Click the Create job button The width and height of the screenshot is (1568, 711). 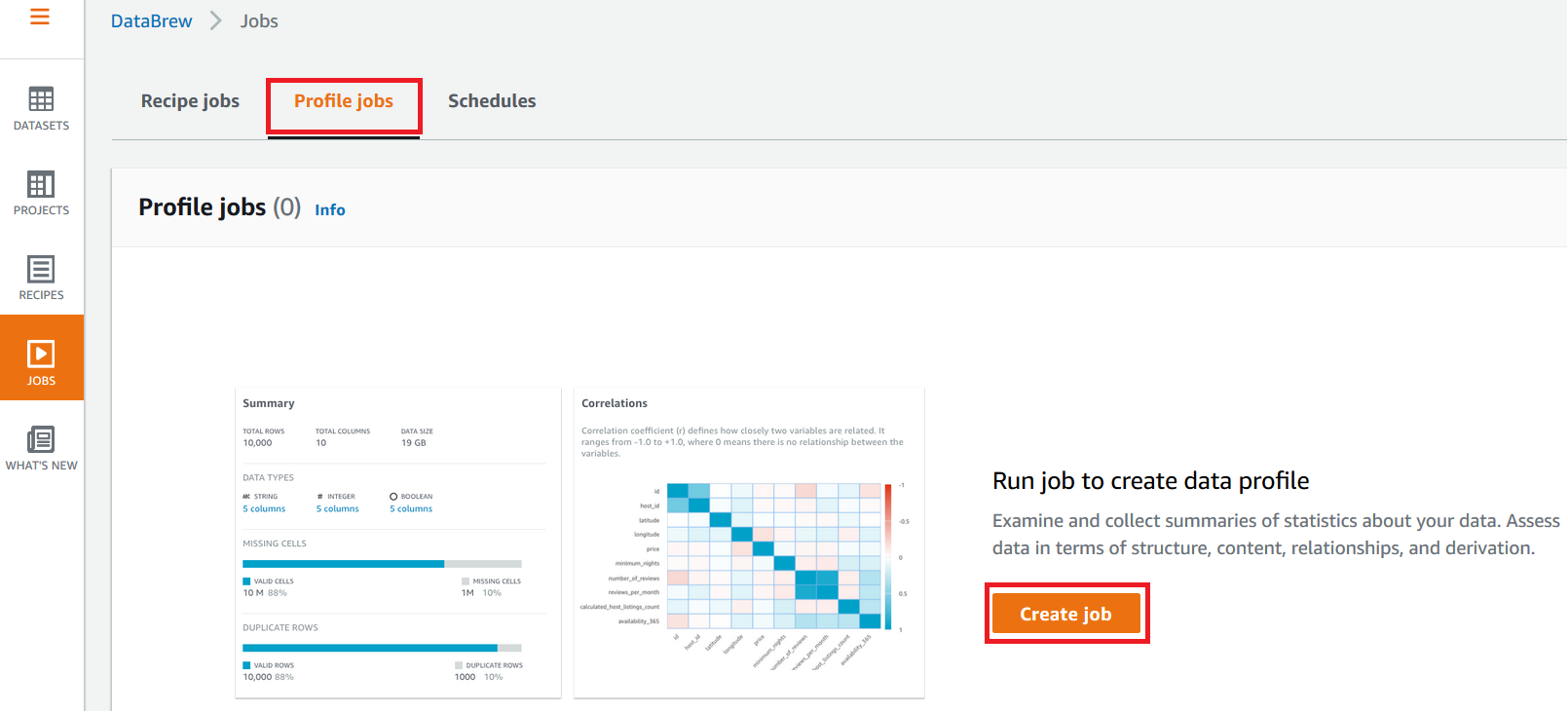tap(1066, 614)
